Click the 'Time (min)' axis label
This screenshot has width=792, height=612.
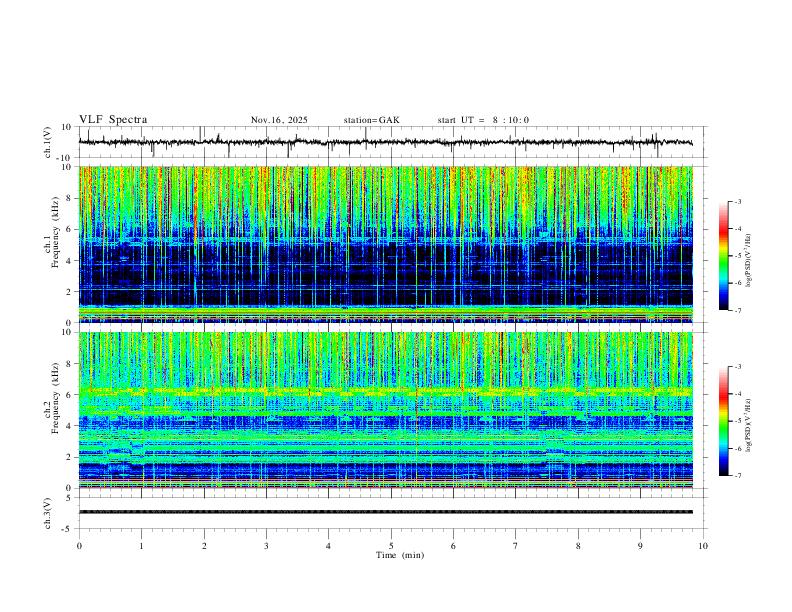(400, 555)
